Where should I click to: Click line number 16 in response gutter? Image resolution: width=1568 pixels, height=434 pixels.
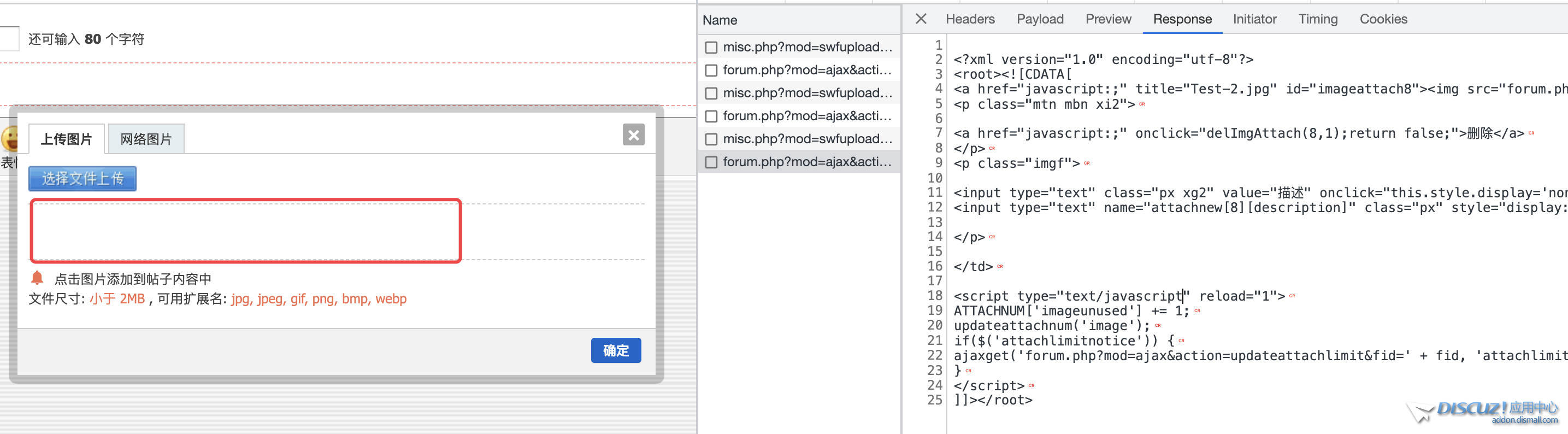pos(934,266)
